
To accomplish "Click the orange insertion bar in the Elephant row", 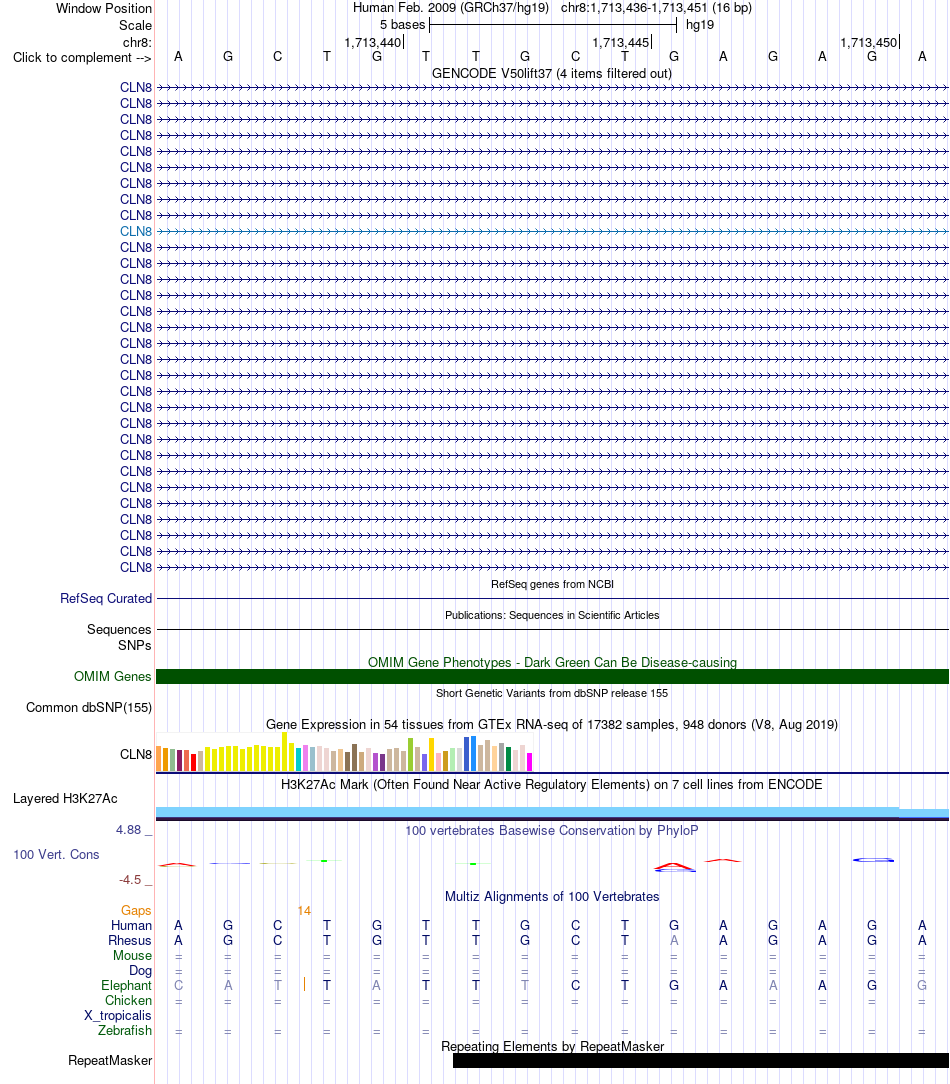I will pos(304,984).
